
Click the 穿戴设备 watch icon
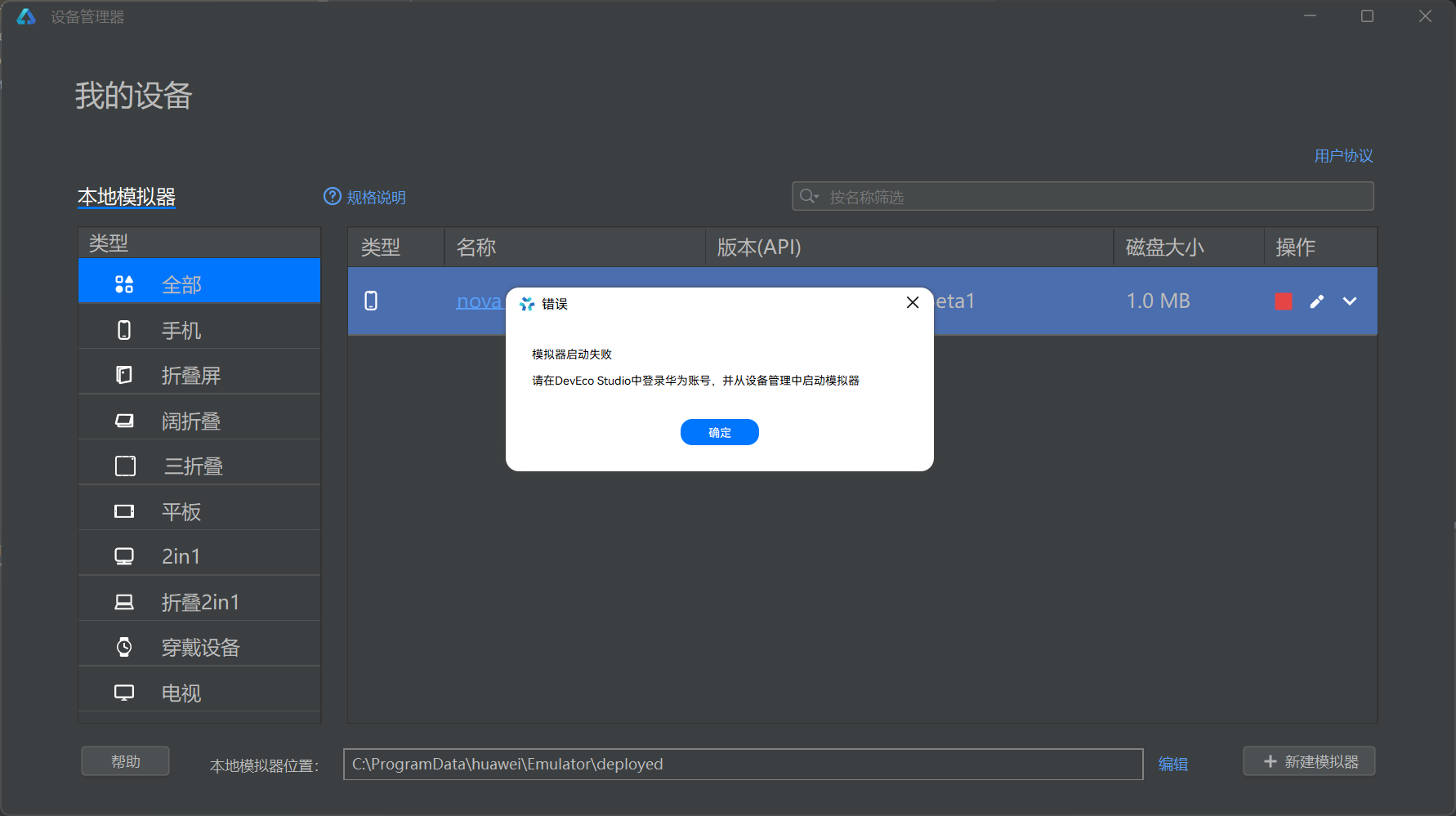[124, 648]
